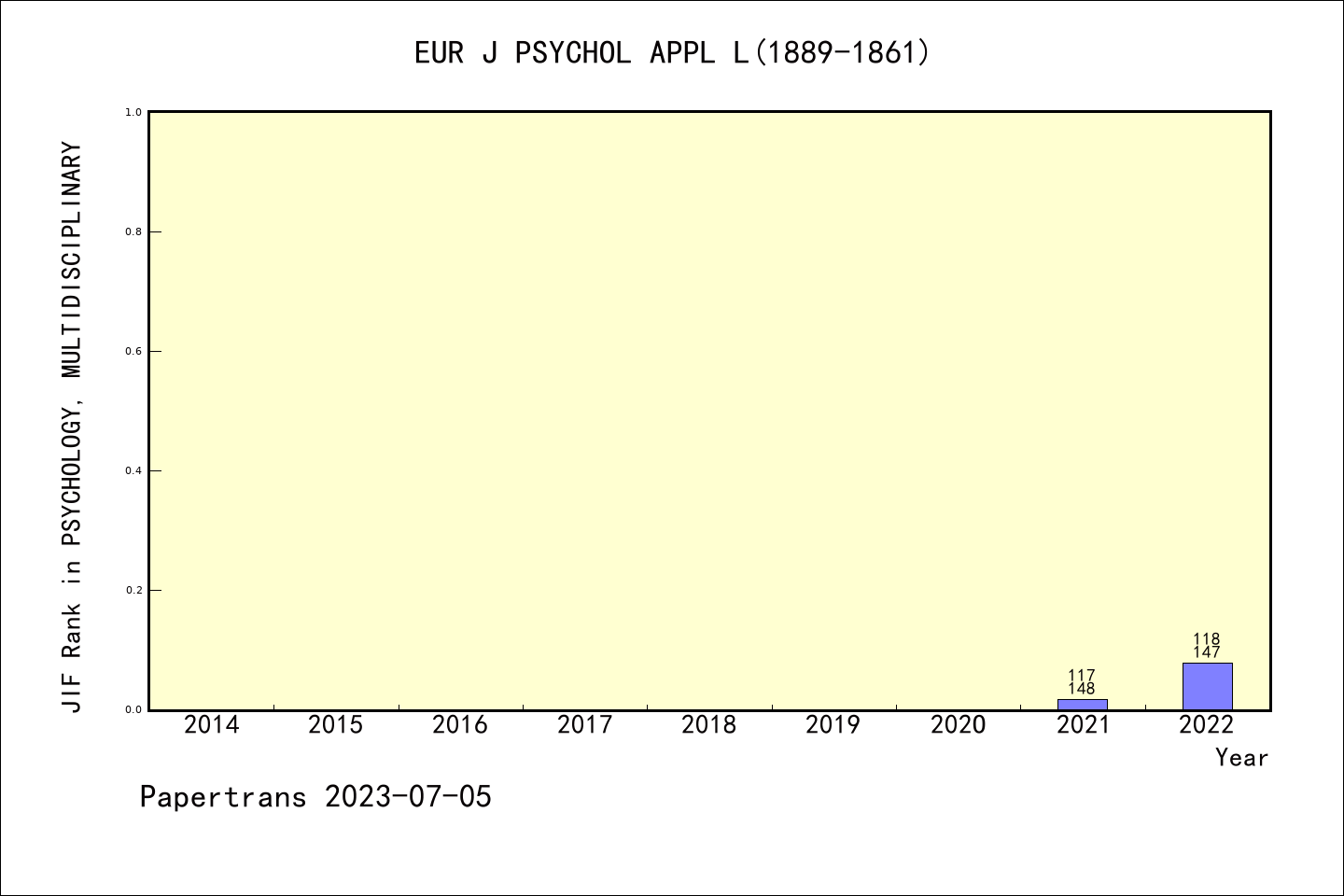This screenshot has width=1344, height=896.
Task: Click the 147 label above the 2022 bar
Action: (x=1207, y=652)
